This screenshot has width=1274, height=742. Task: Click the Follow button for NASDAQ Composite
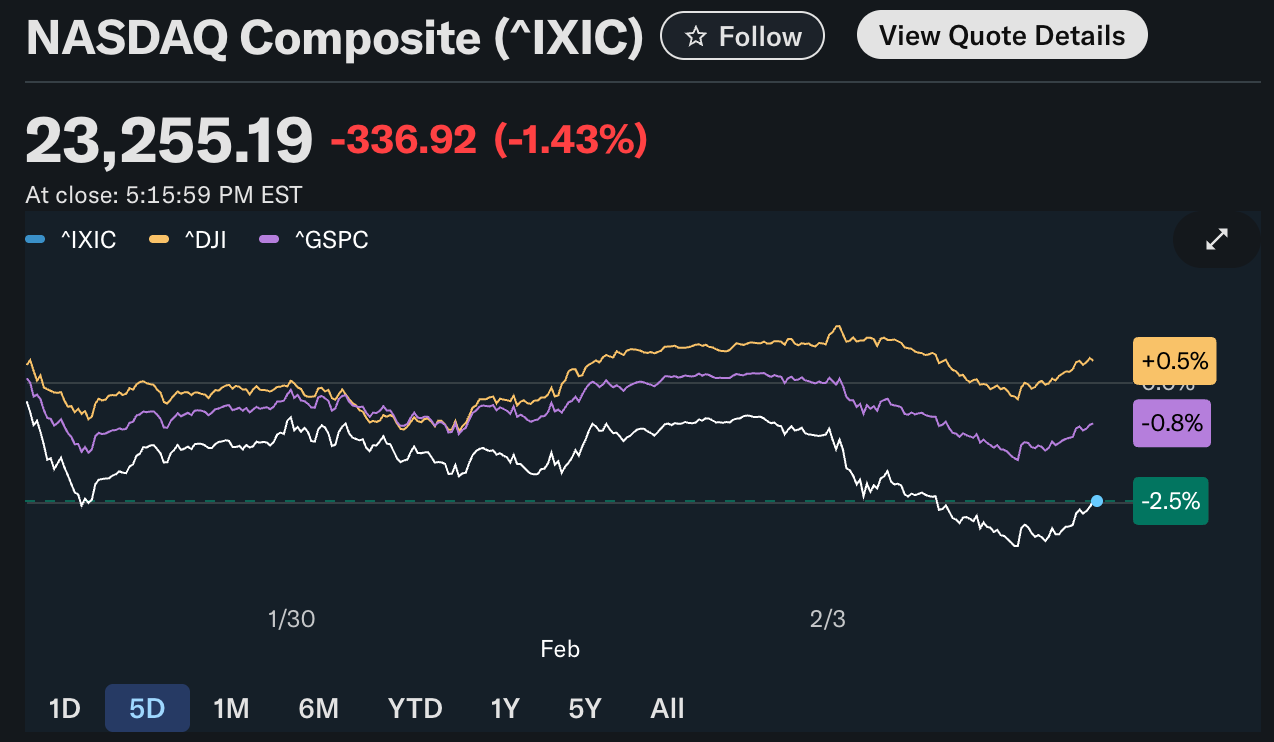pyautogui.click(x=742, y=35)
